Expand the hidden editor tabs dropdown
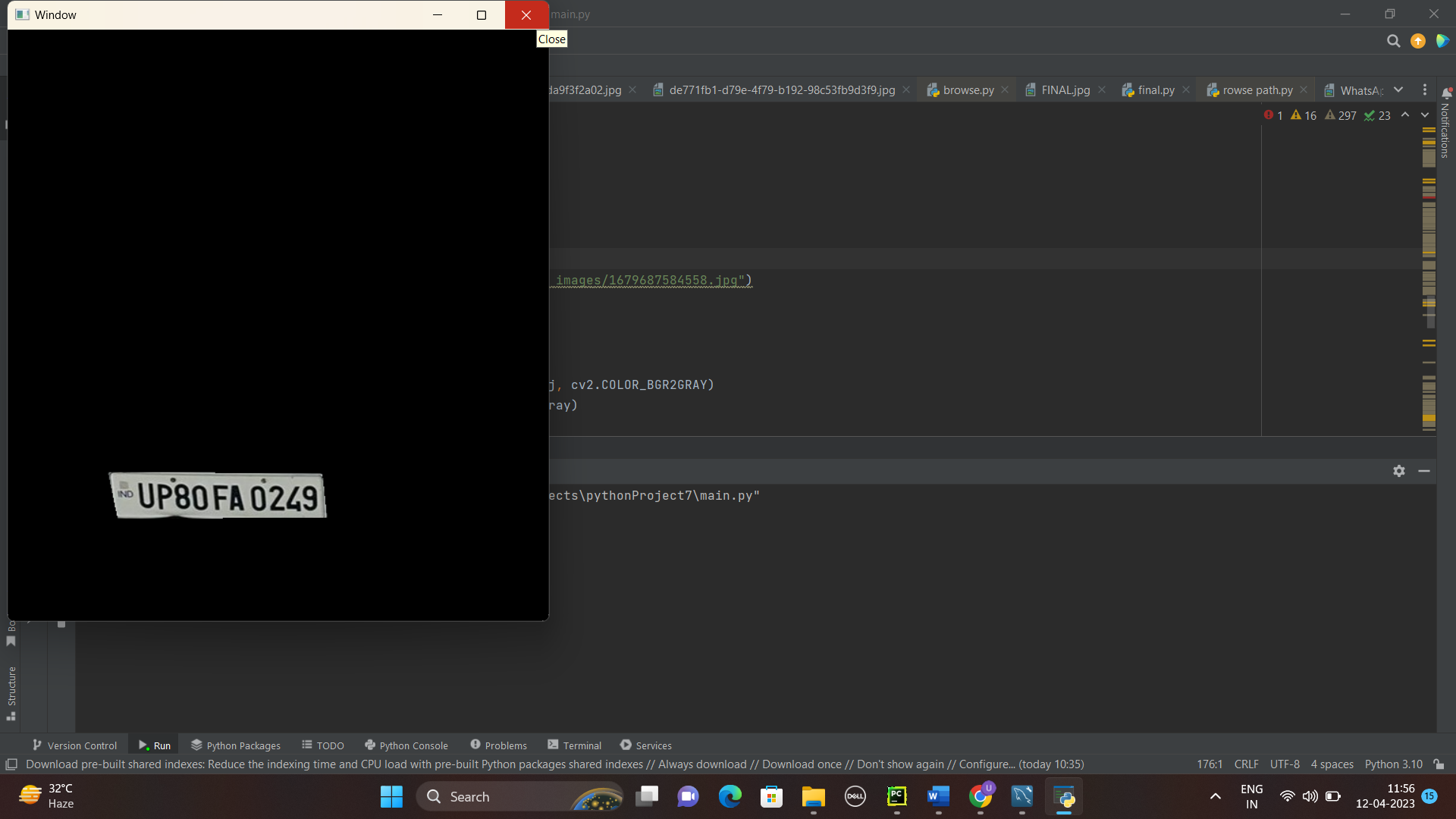This screenshot has height=819, width=1456. coord(1398,89)
